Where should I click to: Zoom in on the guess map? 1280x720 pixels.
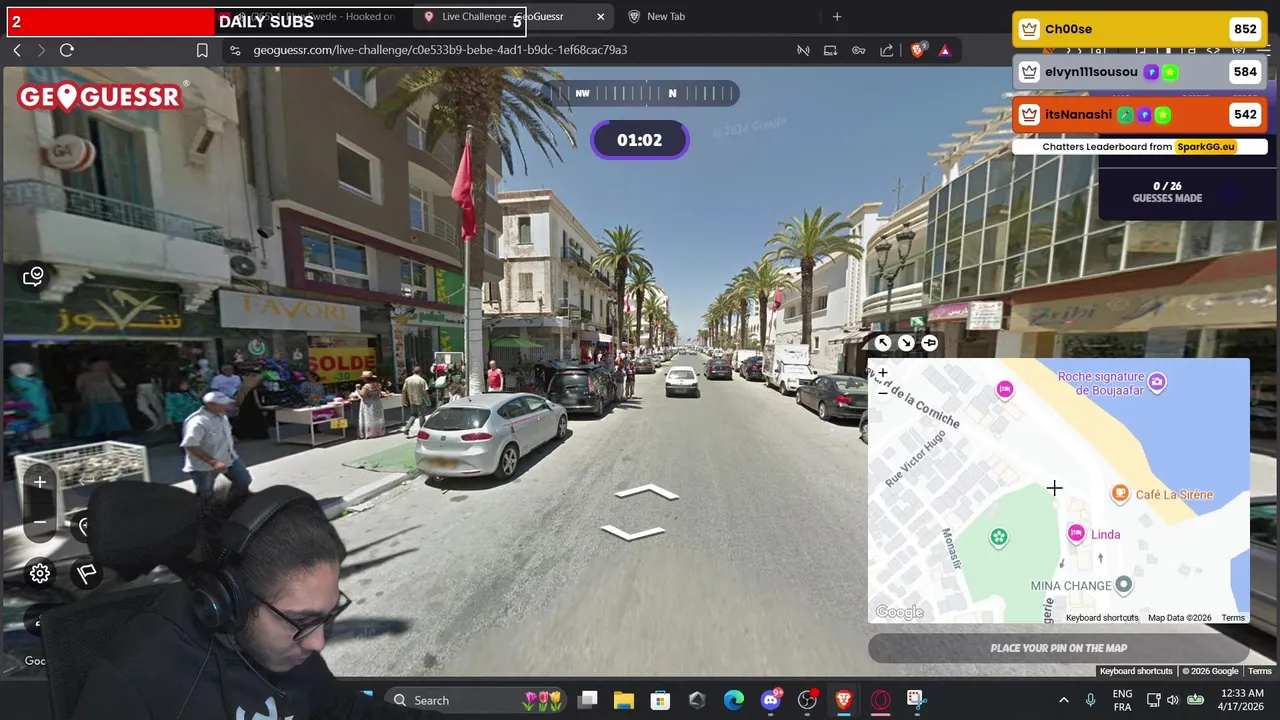(882, 373)
